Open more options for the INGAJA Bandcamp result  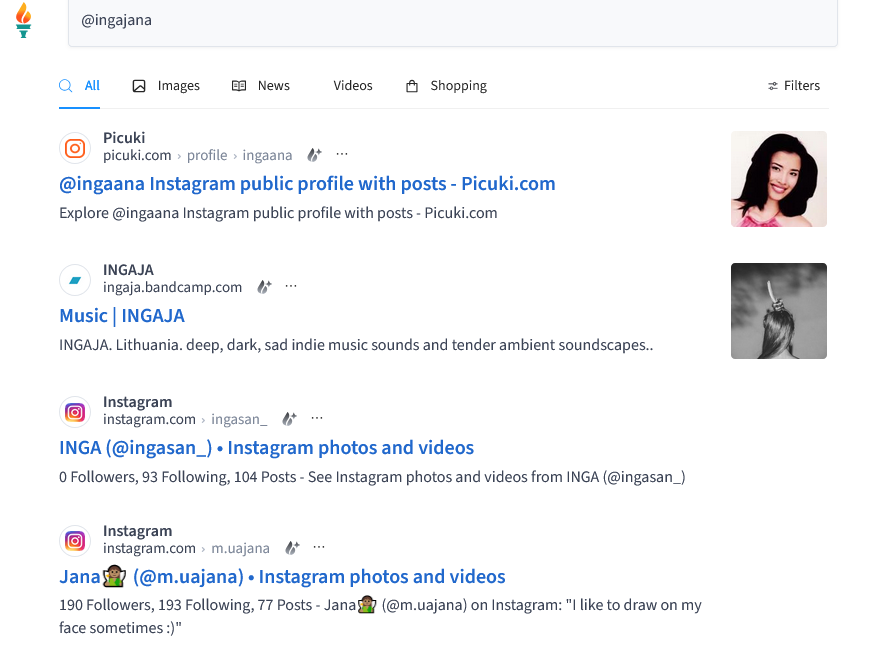pos(291,287)
